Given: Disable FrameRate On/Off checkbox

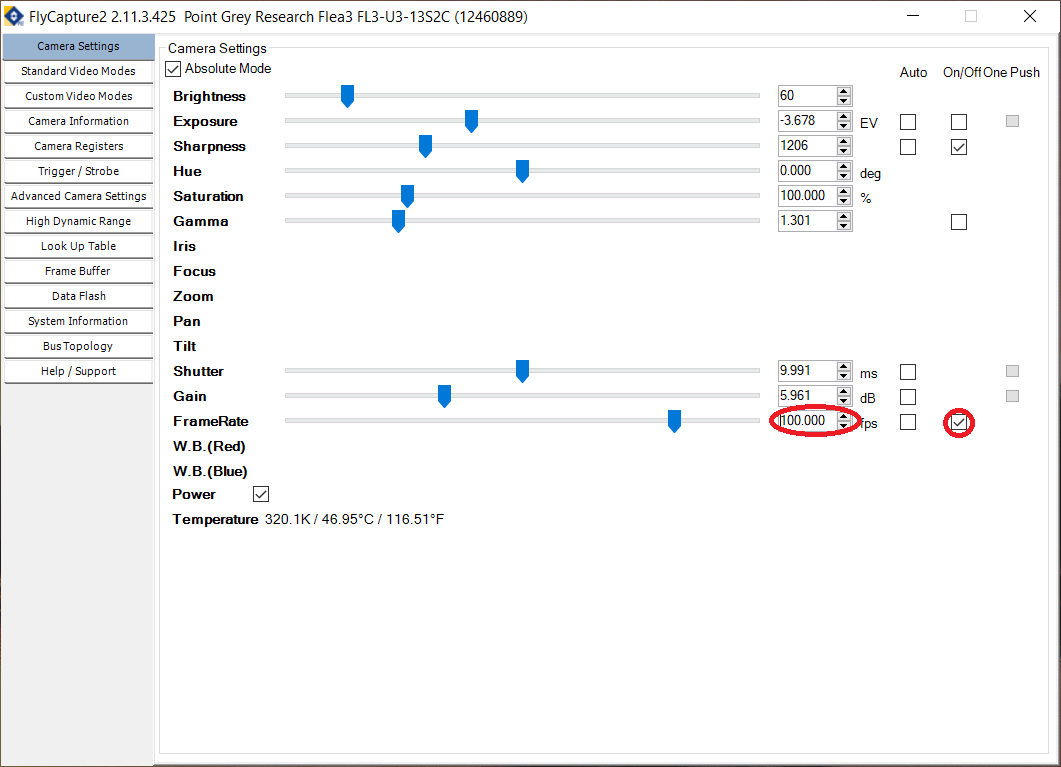Looking at the screenshot, I should 959,423.
